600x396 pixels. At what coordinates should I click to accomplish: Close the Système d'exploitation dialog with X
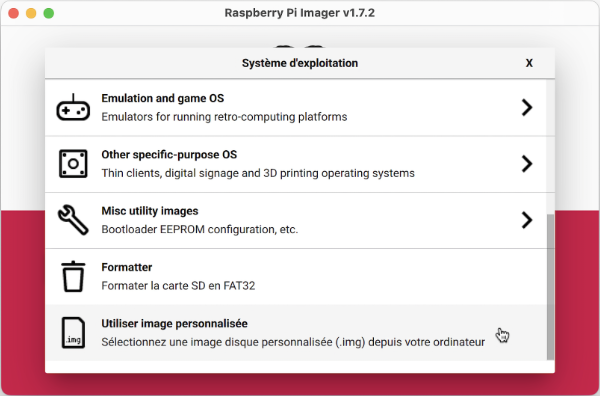coord(529,63)
